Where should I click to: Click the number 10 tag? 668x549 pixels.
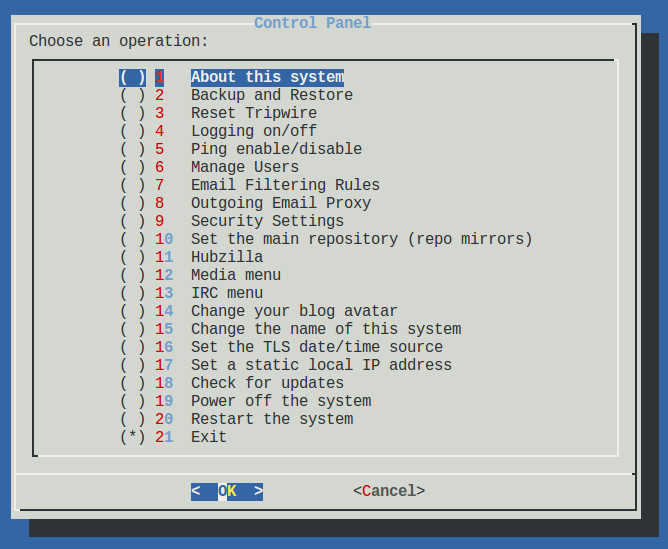click(164, 239)
